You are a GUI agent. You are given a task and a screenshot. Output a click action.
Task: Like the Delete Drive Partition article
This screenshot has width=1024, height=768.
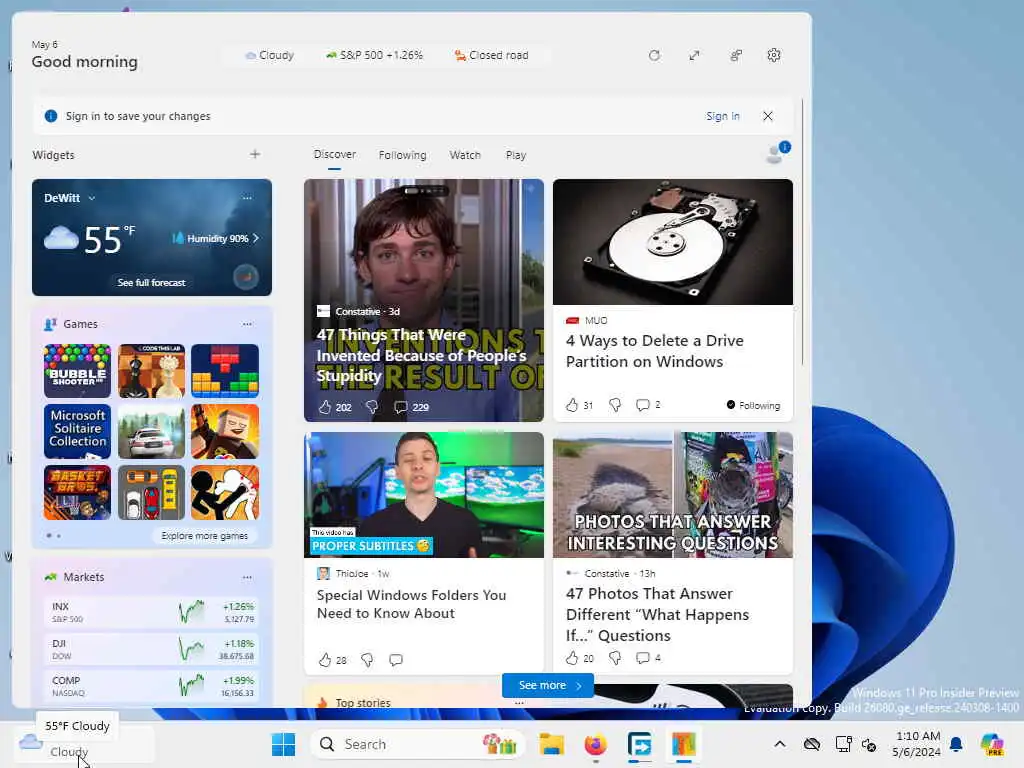click(572, 405)
